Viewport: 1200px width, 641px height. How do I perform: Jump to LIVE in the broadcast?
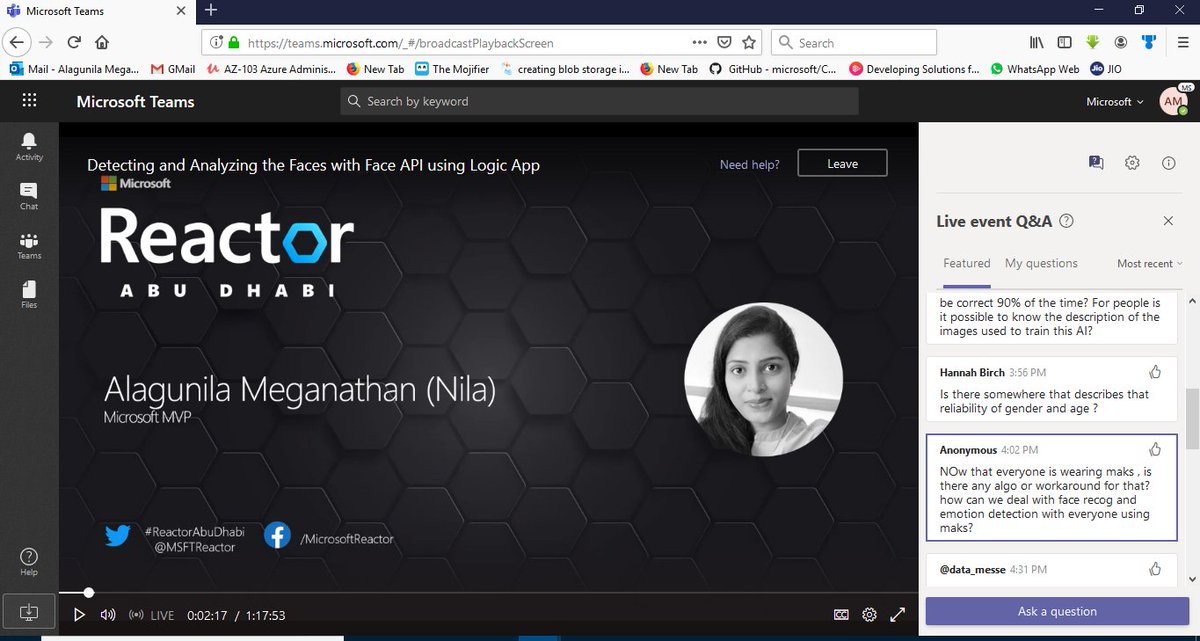click(153, 615)
